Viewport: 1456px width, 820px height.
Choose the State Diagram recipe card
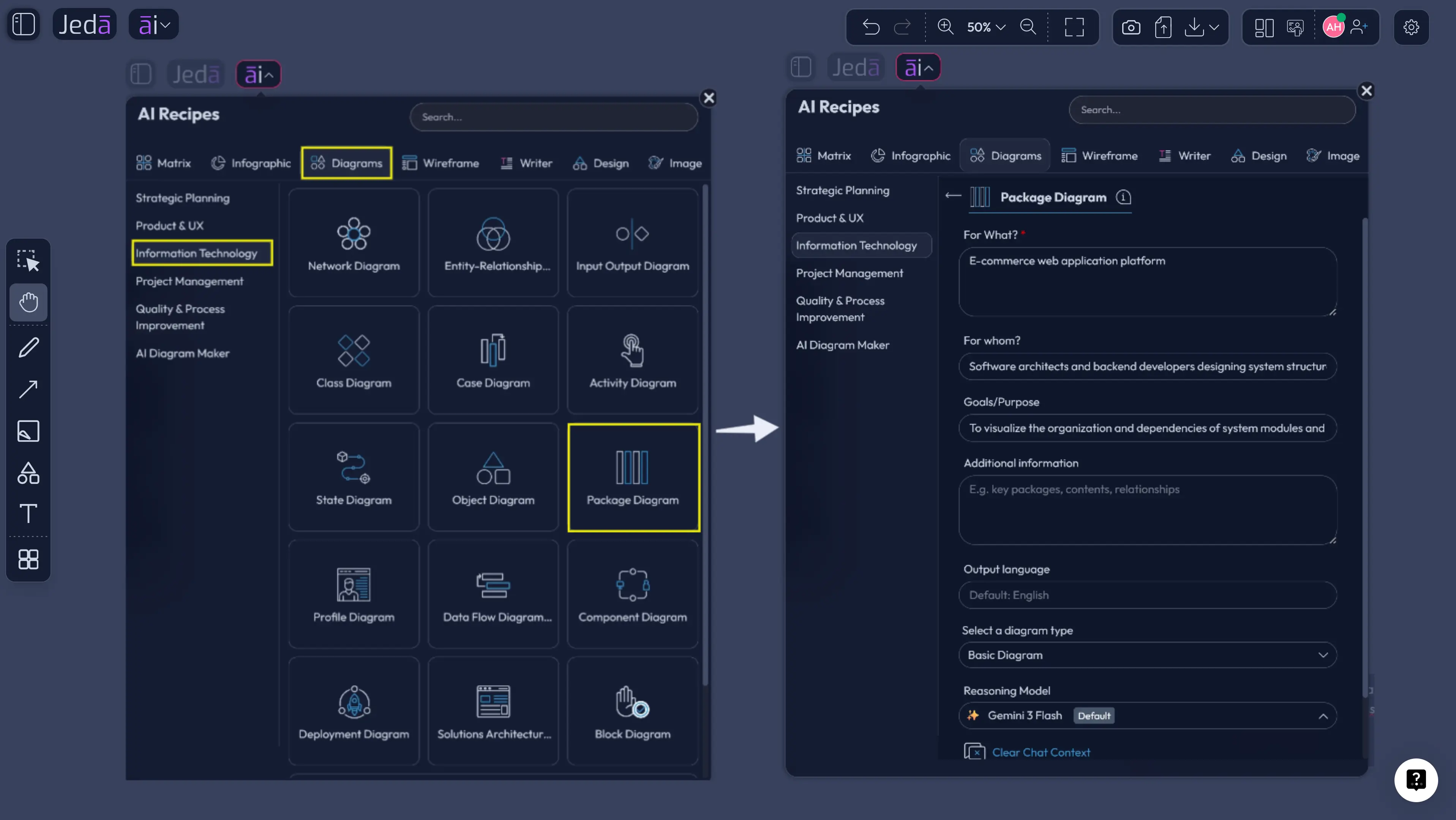coord(354,477)
